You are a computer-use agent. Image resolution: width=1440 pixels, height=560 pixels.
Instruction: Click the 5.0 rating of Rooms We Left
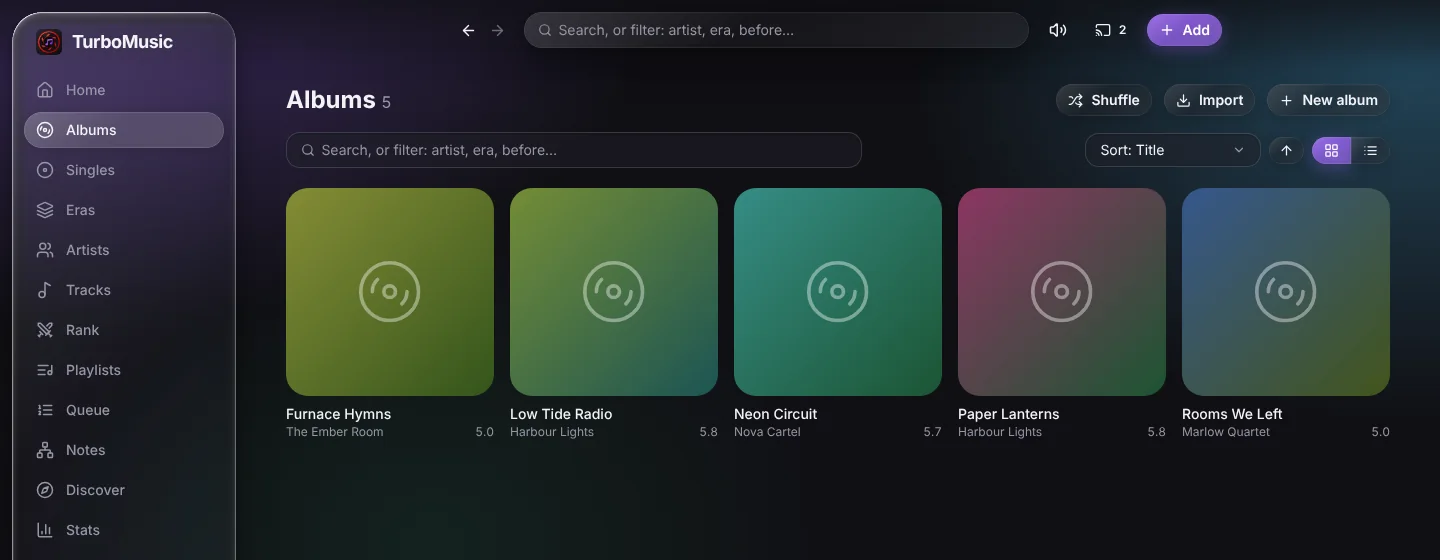(1380, 432)
